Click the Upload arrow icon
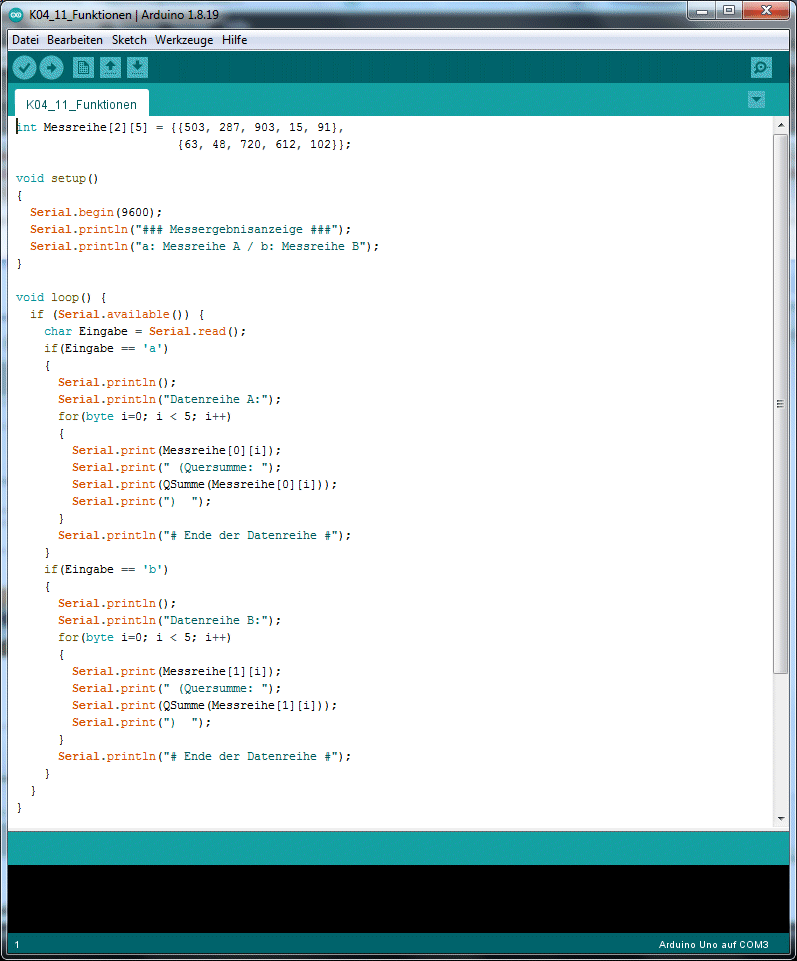Screen dimensions: 797x961 click(x=51, y=67)
